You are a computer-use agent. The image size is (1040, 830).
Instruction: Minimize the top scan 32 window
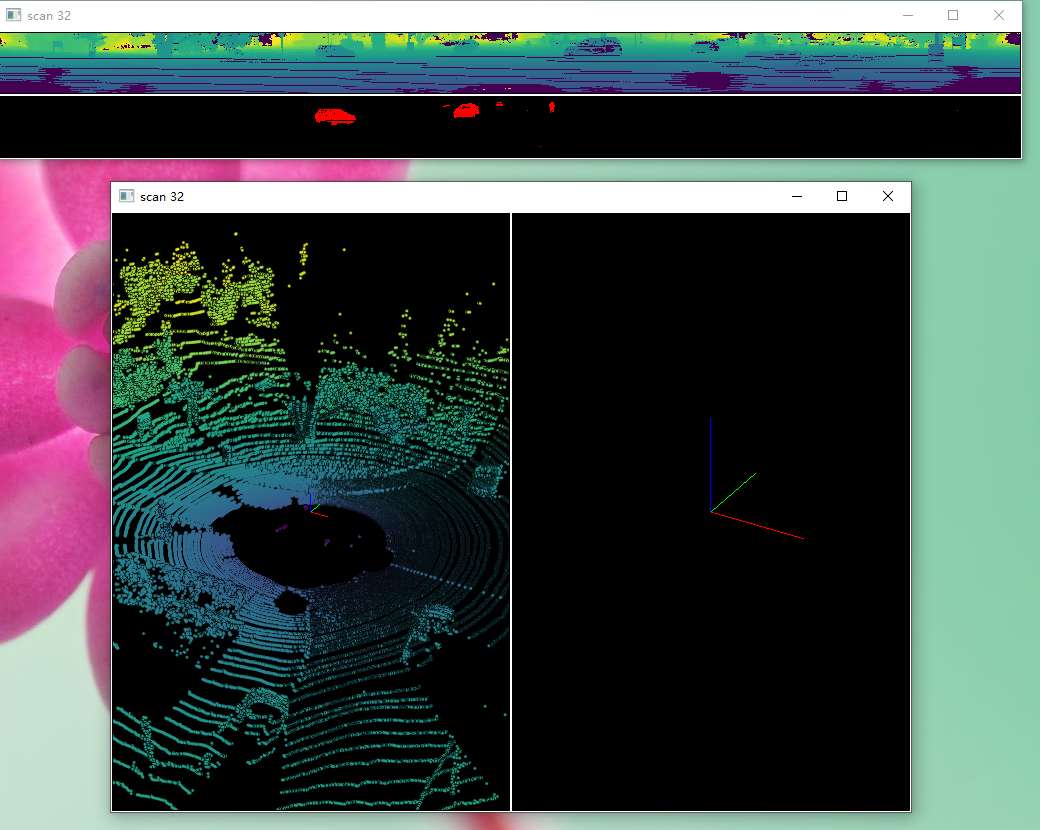pyautogui.click(x=908, y=15)
